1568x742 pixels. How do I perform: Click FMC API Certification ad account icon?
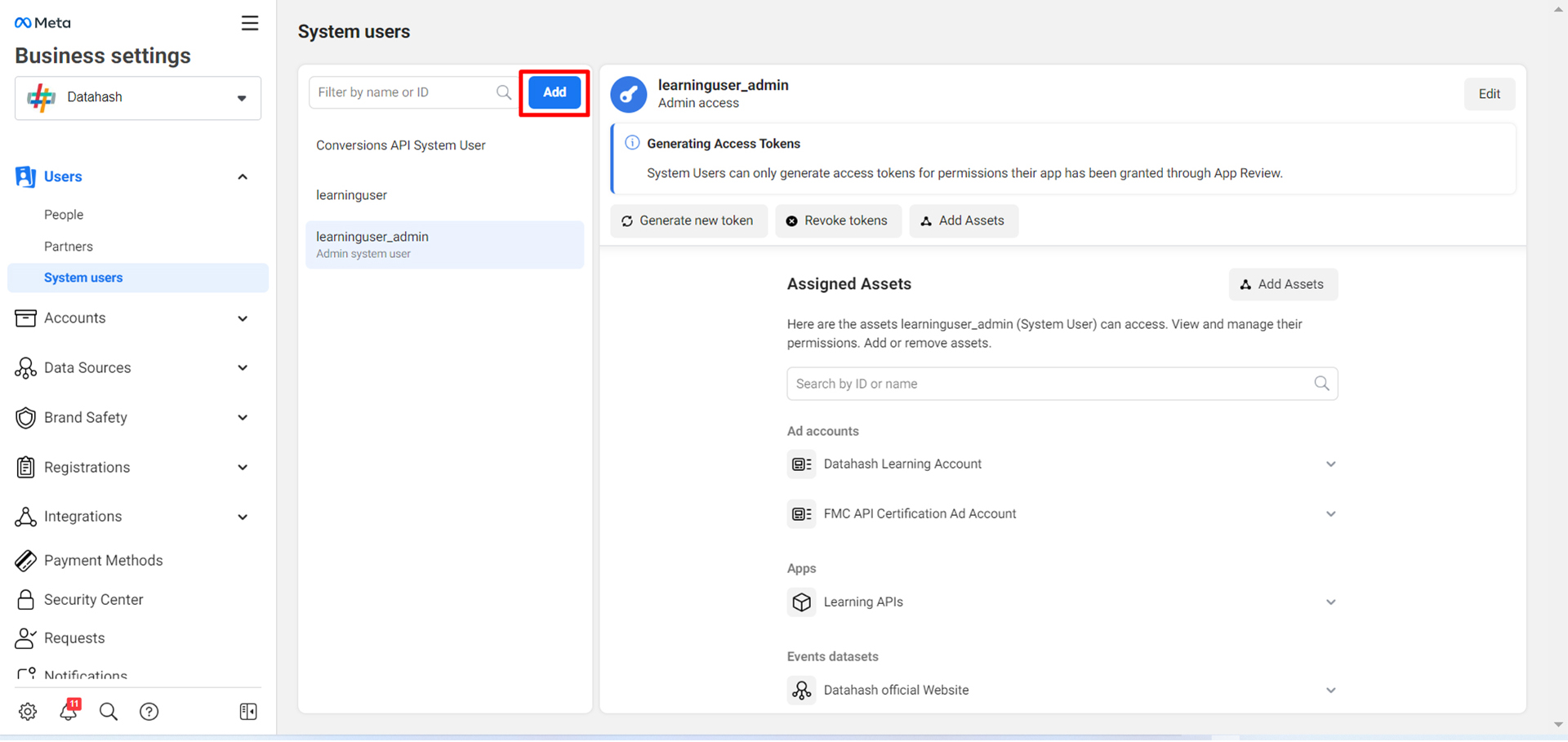(x=802, y=514)
